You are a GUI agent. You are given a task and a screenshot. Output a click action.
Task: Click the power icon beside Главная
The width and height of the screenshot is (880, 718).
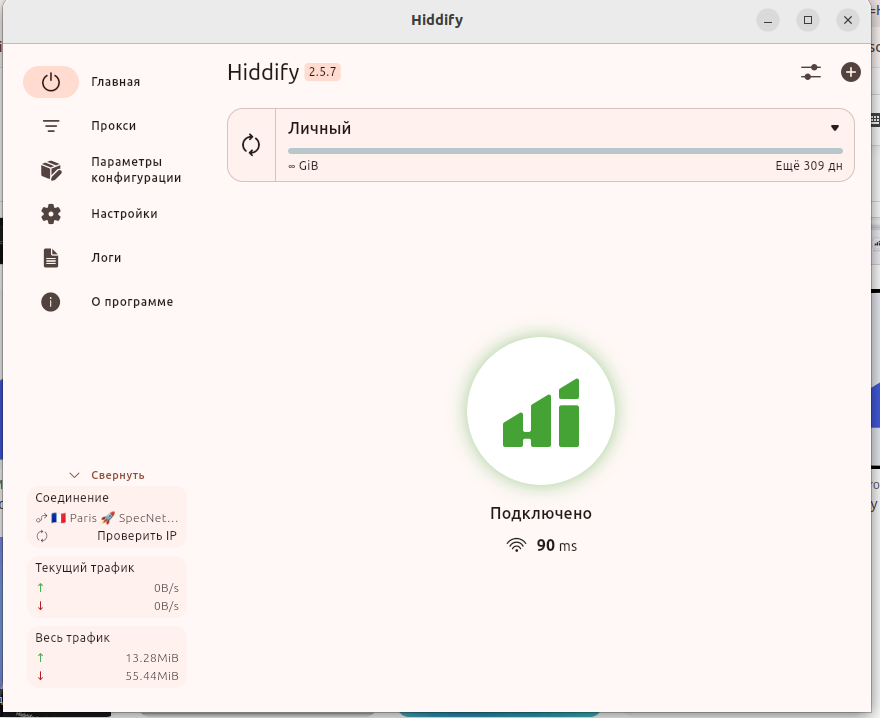click(x=51, y=82)
